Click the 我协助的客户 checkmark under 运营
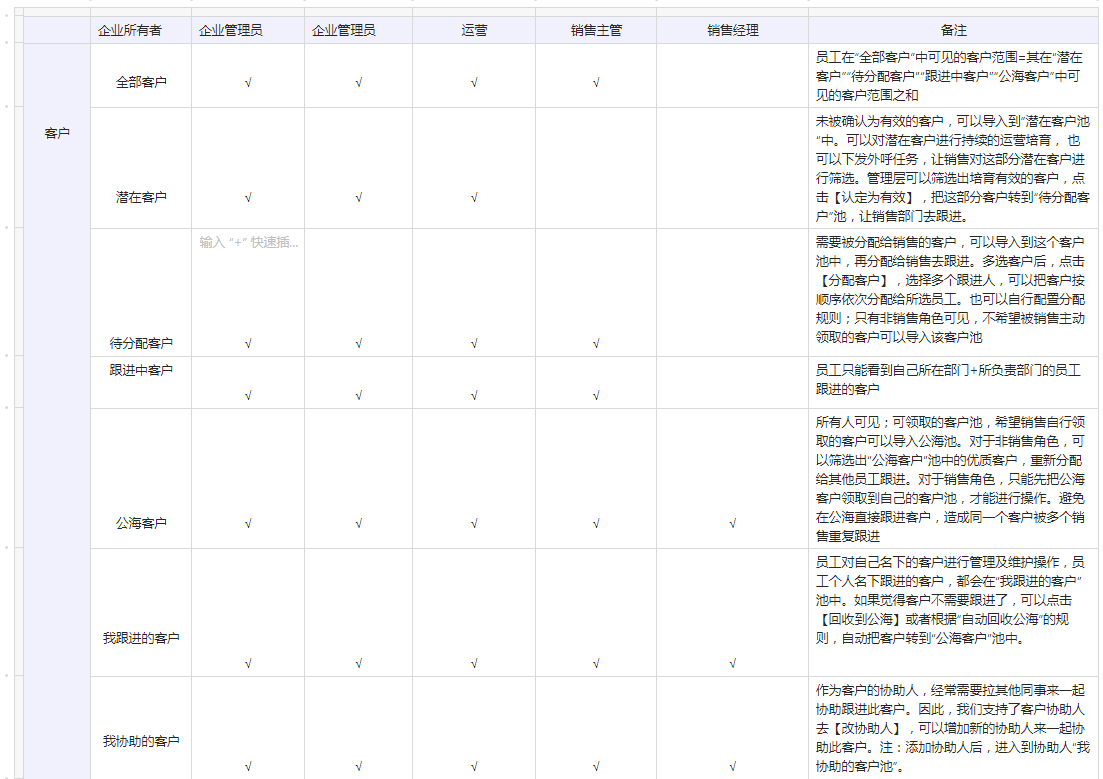 pyautogui.click(x=474, y=766)
